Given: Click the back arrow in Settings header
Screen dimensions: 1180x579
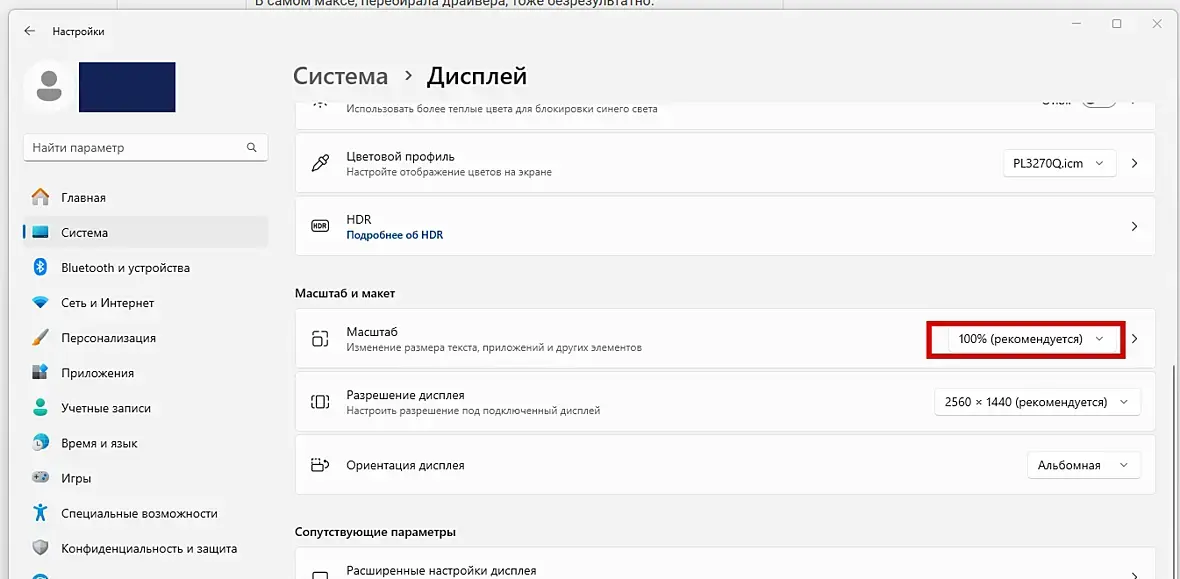Looking at the screenshot, I should pos(29,31).
